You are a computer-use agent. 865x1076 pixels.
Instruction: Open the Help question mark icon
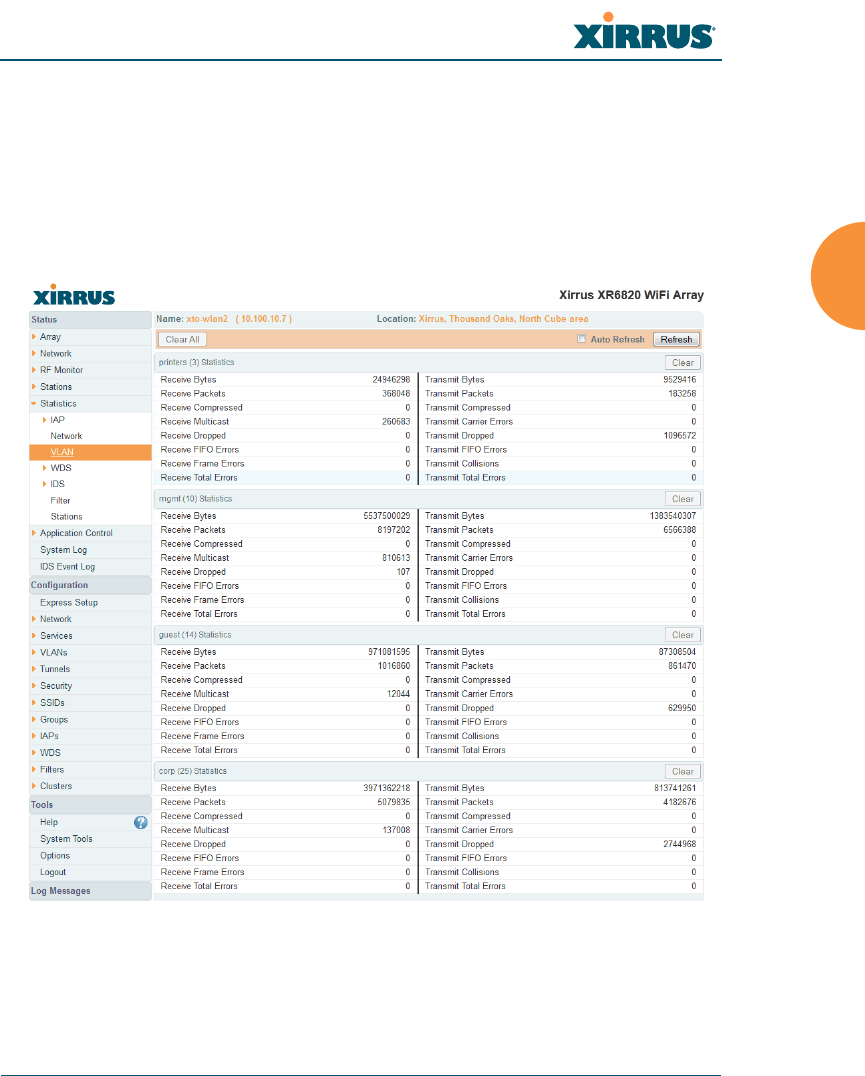pyautogui.click(x=141, y=822)
